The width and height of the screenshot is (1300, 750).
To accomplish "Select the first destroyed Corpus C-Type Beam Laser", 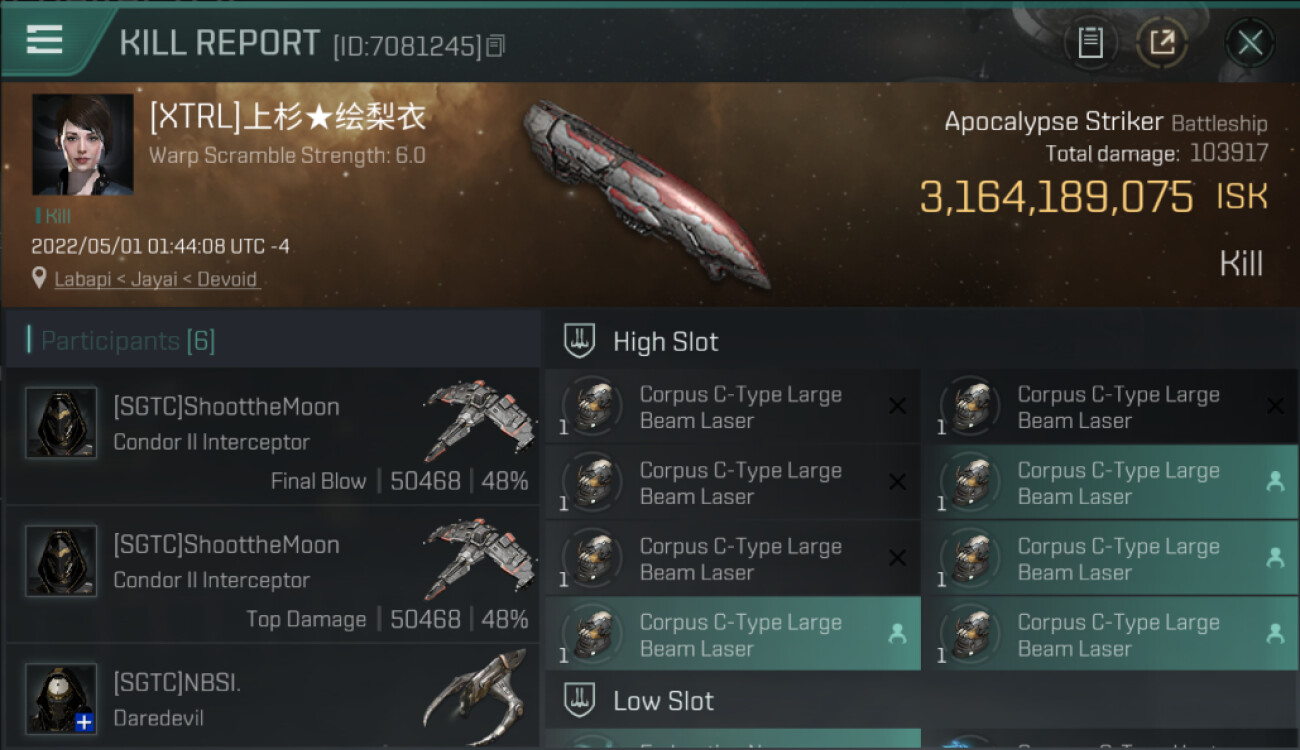I will [x=733, y=407].
